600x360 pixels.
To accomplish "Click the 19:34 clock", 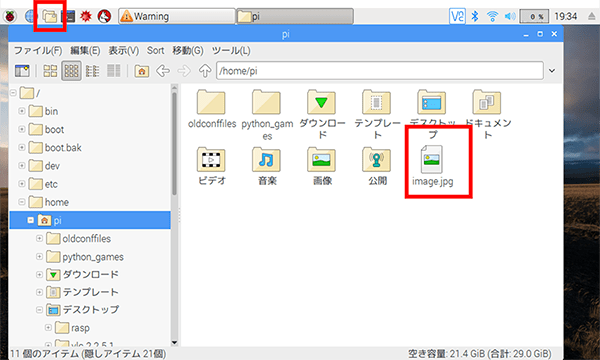I will pyautogui.click(x=566, y=16).
